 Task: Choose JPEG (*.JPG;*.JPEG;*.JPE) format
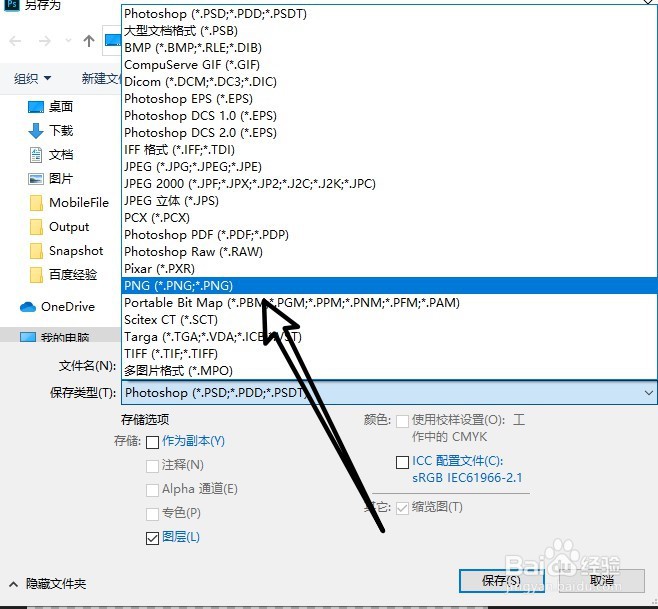tap(389, 167)
